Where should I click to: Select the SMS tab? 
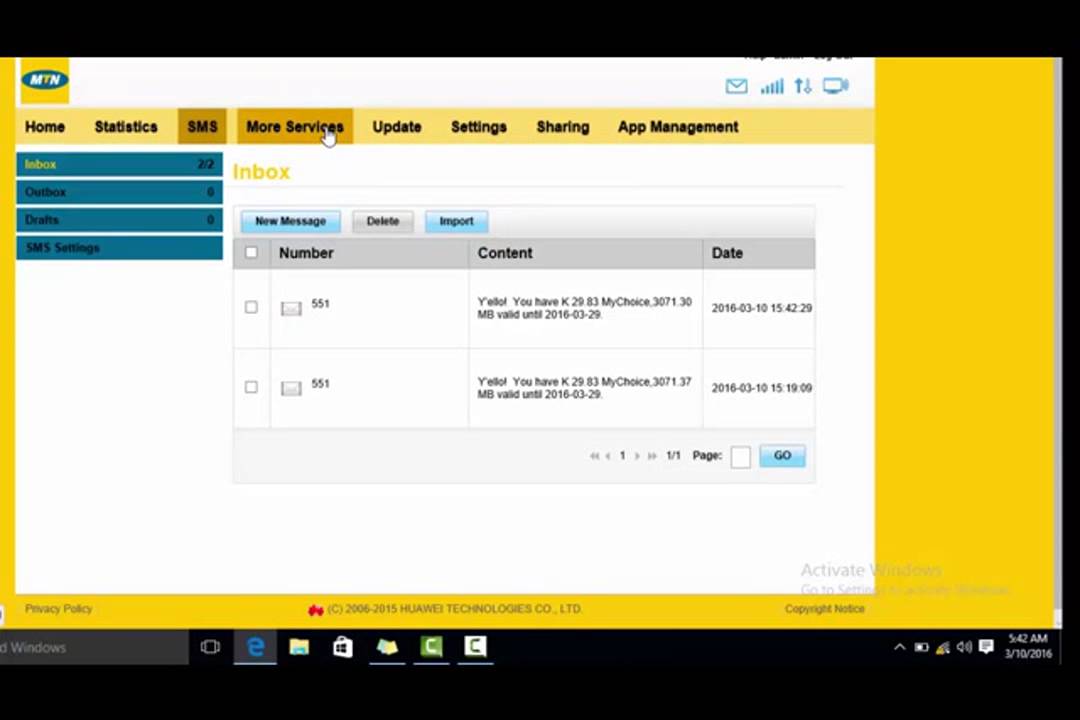(x=202, y=127)
